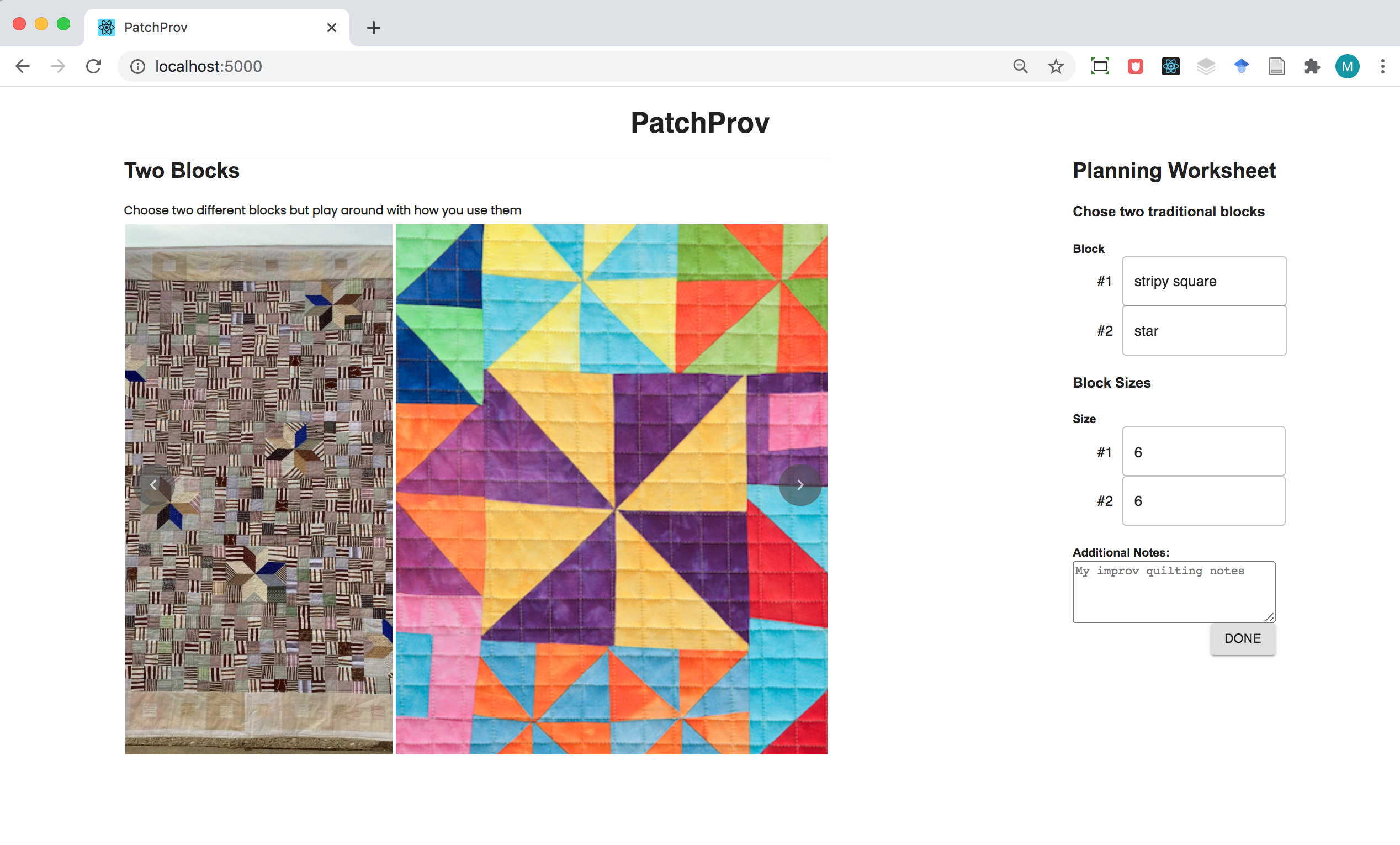Advance carousel to the next quilt image
Viewport: 1400px width, 845px height.
(x=799, y=485)
